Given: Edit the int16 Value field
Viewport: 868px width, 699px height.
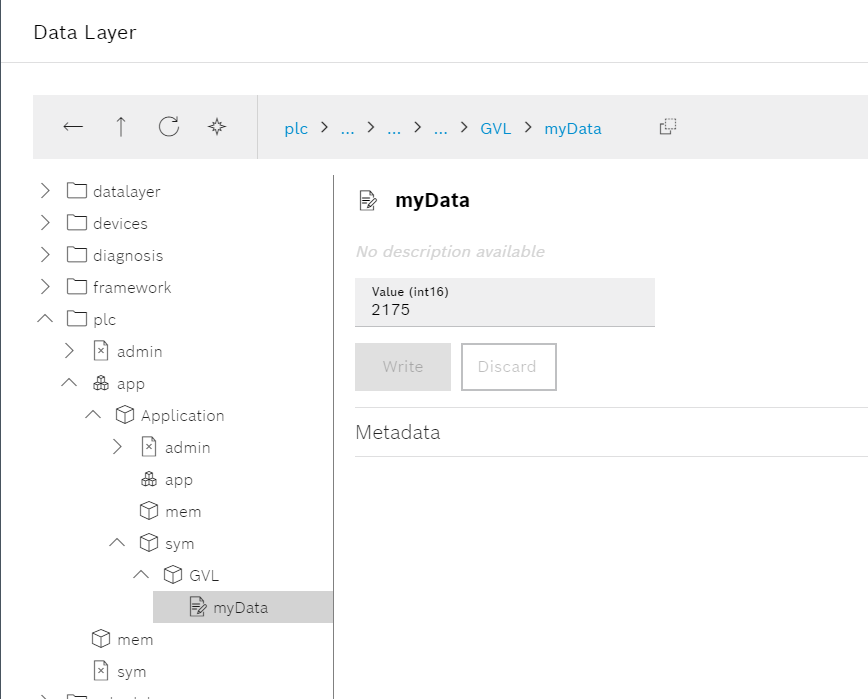Looking at the screenshot, I should 504,310.
